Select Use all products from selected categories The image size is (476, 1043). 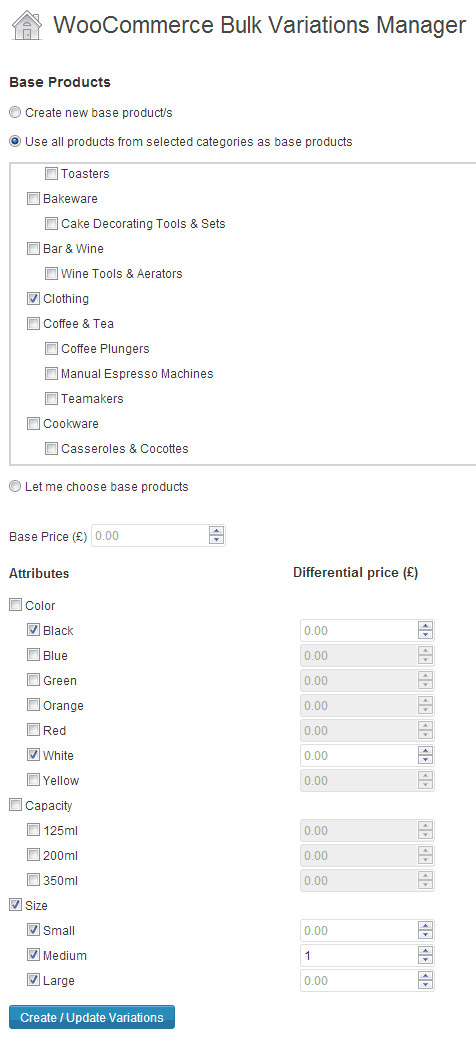(x=15, y=142)
